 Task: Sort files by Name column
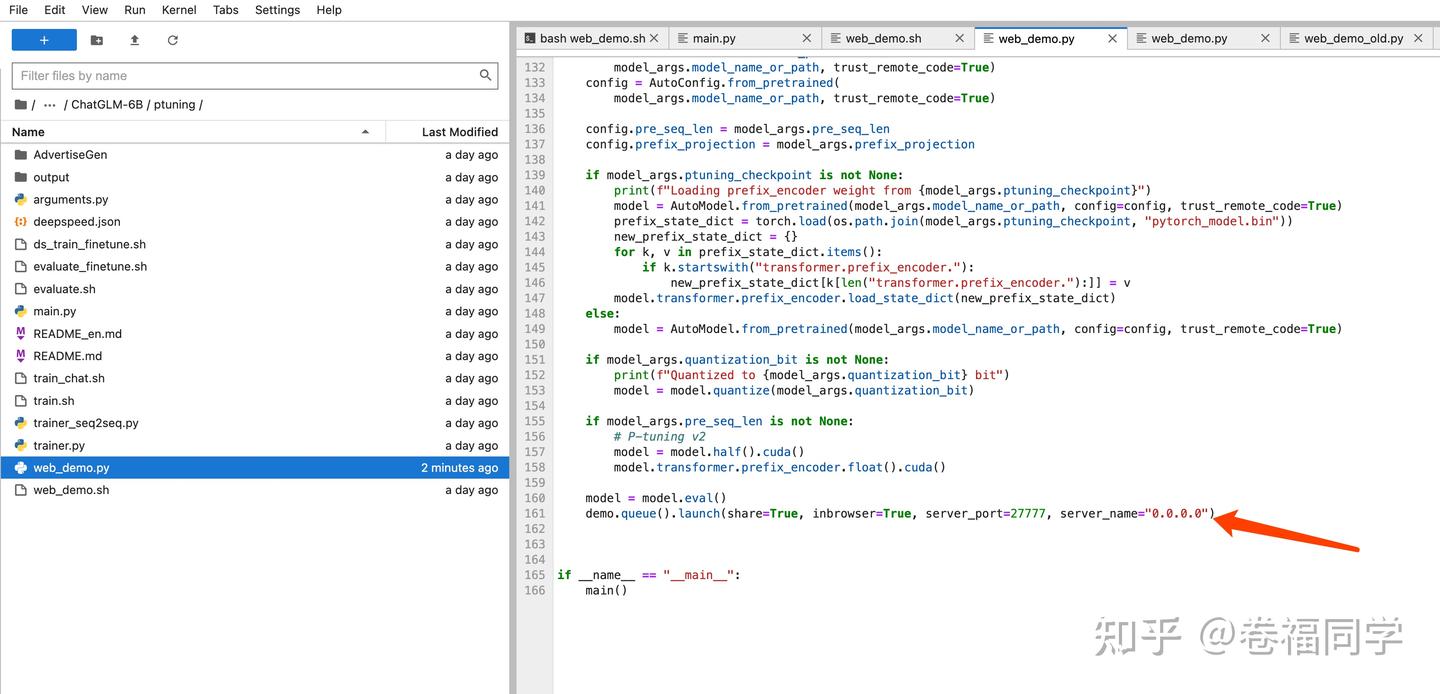click(28, 132)
